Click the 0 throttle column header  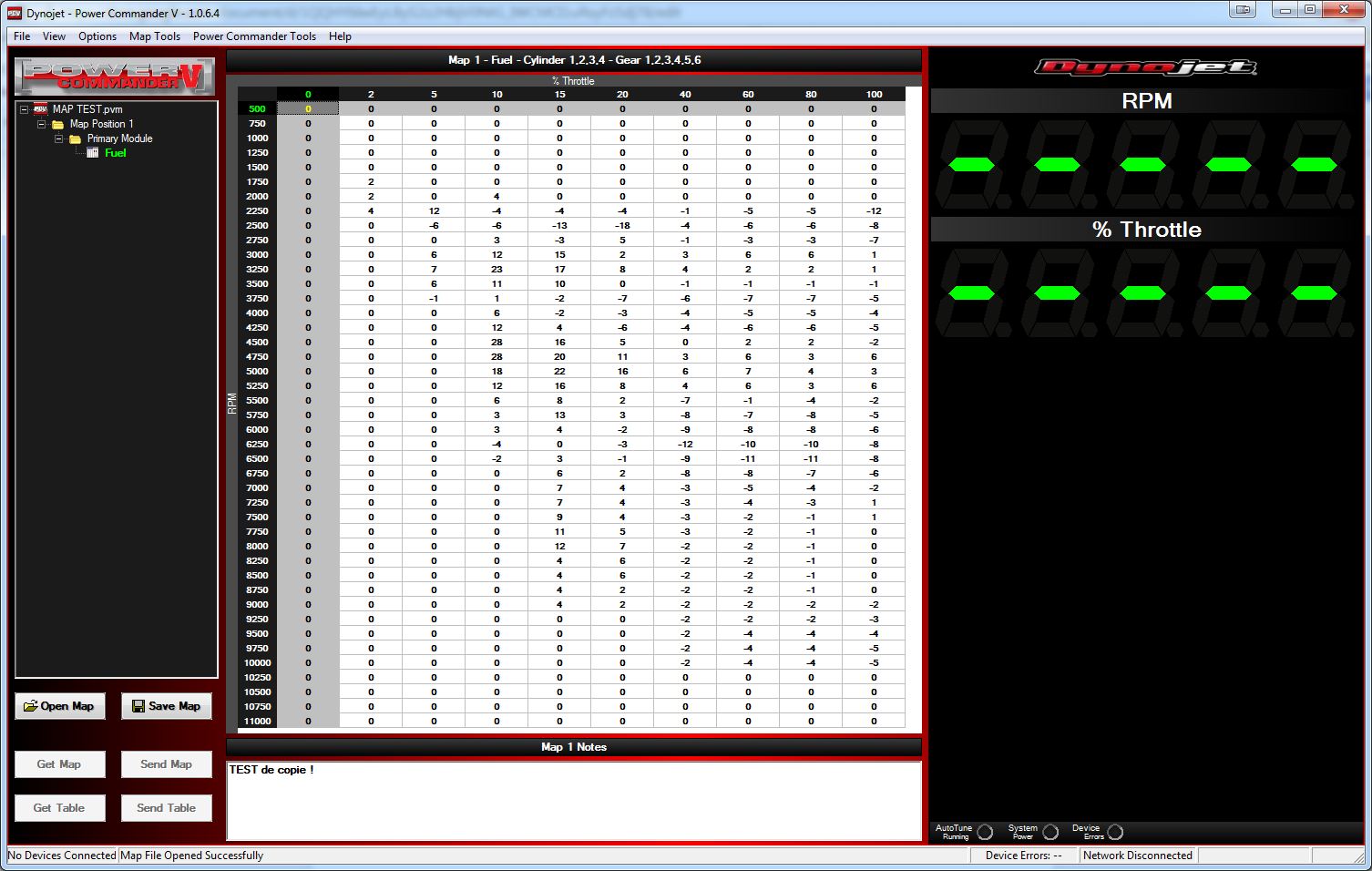tap(308, 95)
